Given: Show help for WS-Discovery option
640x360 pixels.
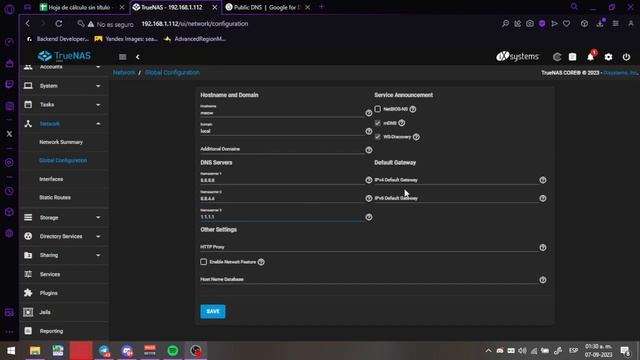Looking at the screenshot, I should 416,137.
